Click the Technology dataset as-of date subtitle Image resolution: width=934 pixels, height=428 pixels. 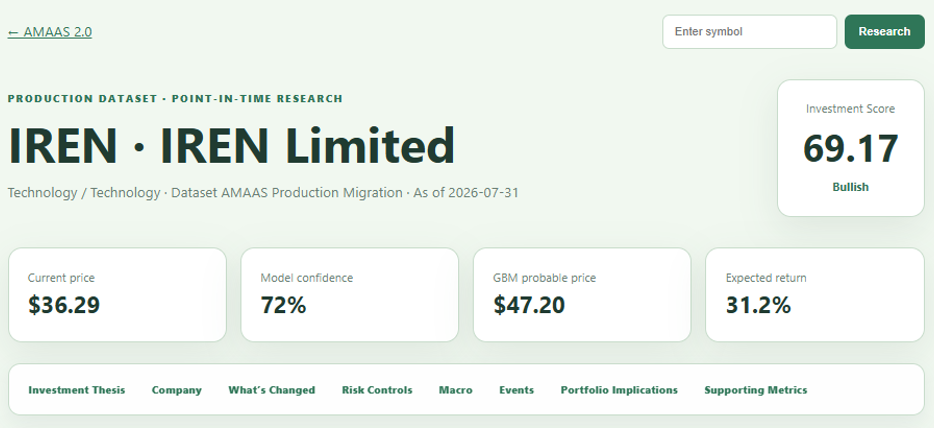point(263,193)
